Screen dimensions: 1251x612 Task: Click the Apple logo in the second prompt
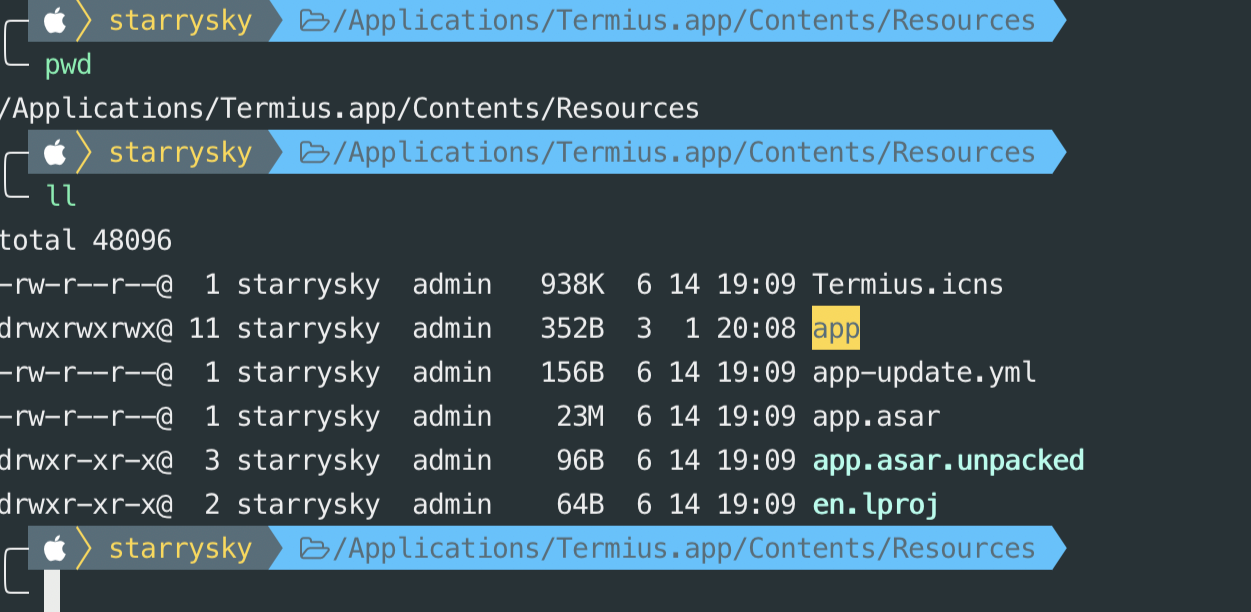(x=54, y=152)
